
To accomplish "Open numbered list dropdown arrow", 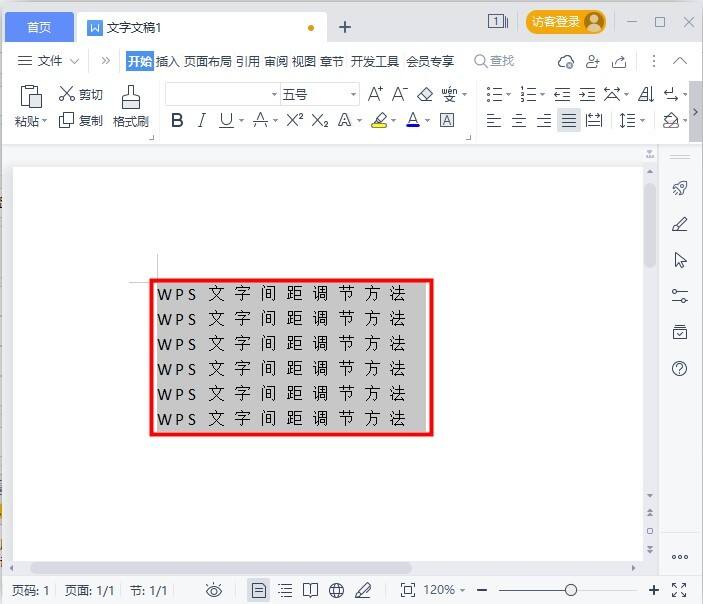I will (542, 95).
